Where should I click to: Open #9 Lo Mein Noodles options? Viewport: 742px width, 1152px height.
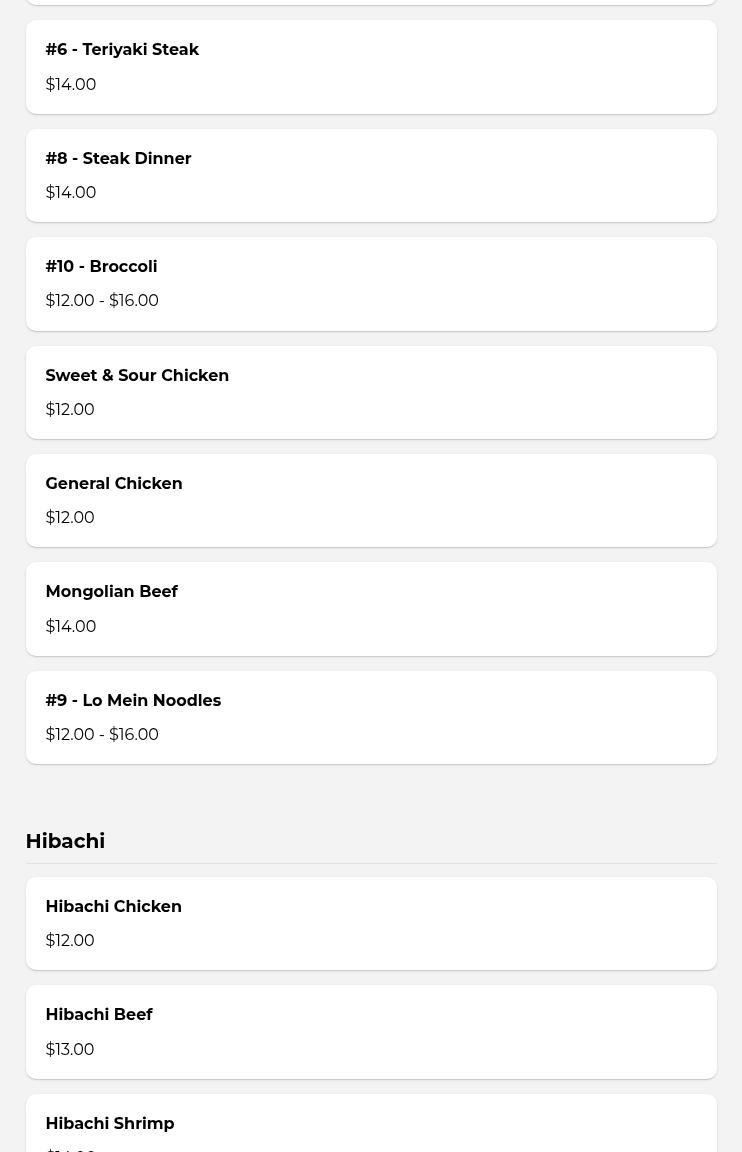pos(133,700)
